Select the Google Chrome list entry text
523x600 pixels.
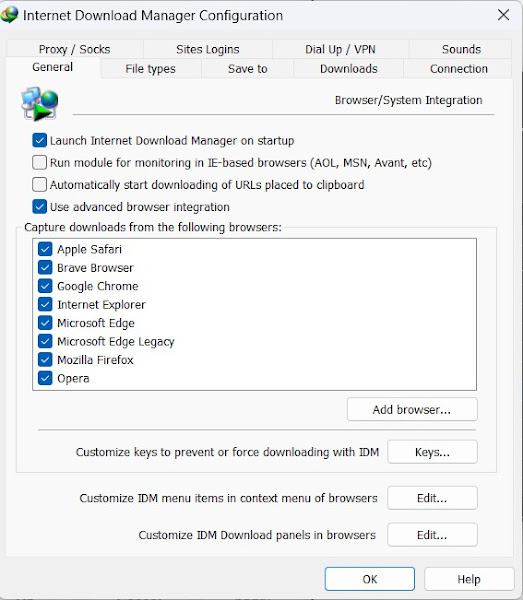point(98,286)
